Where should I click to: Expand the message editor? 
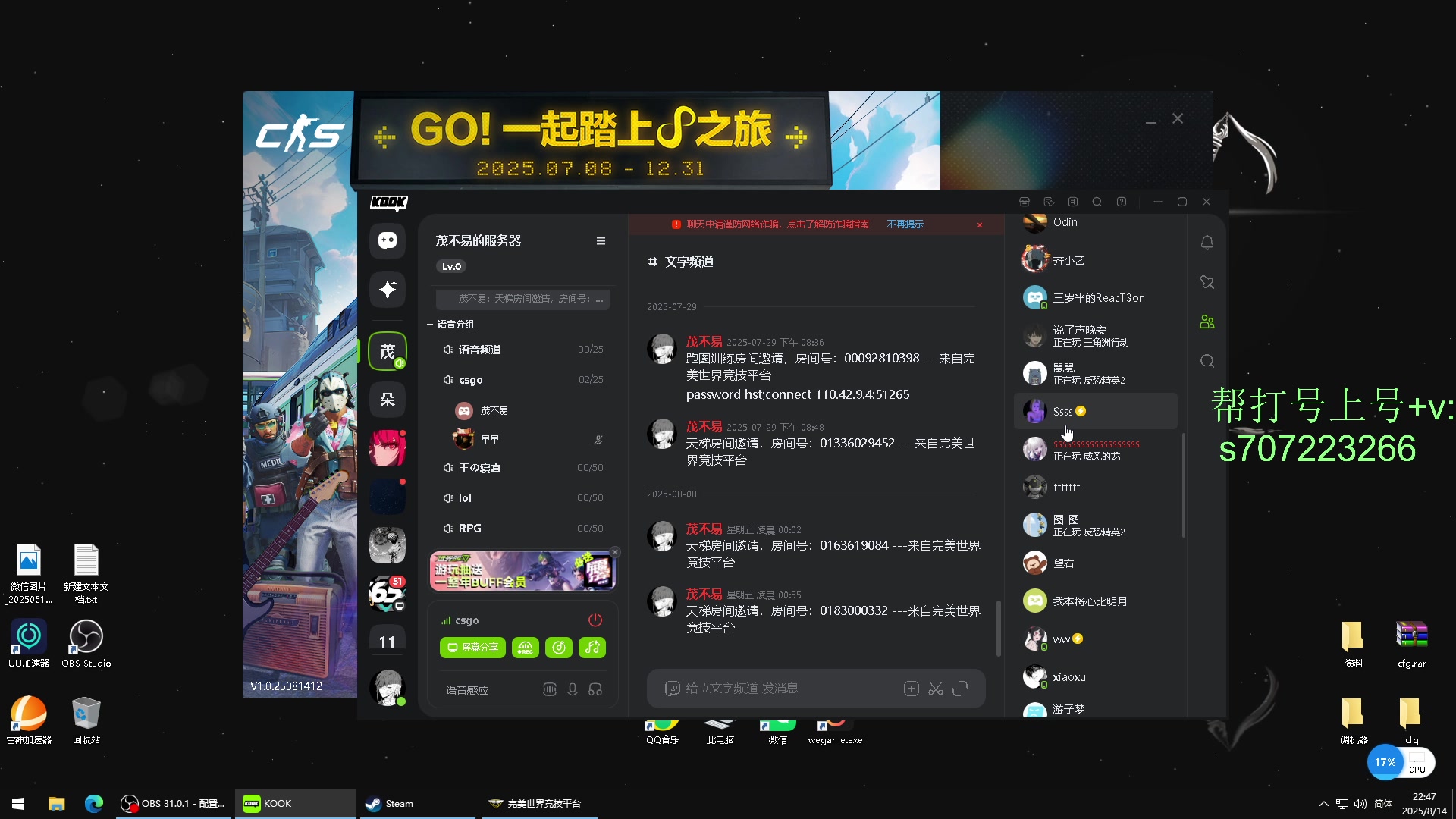960,689
